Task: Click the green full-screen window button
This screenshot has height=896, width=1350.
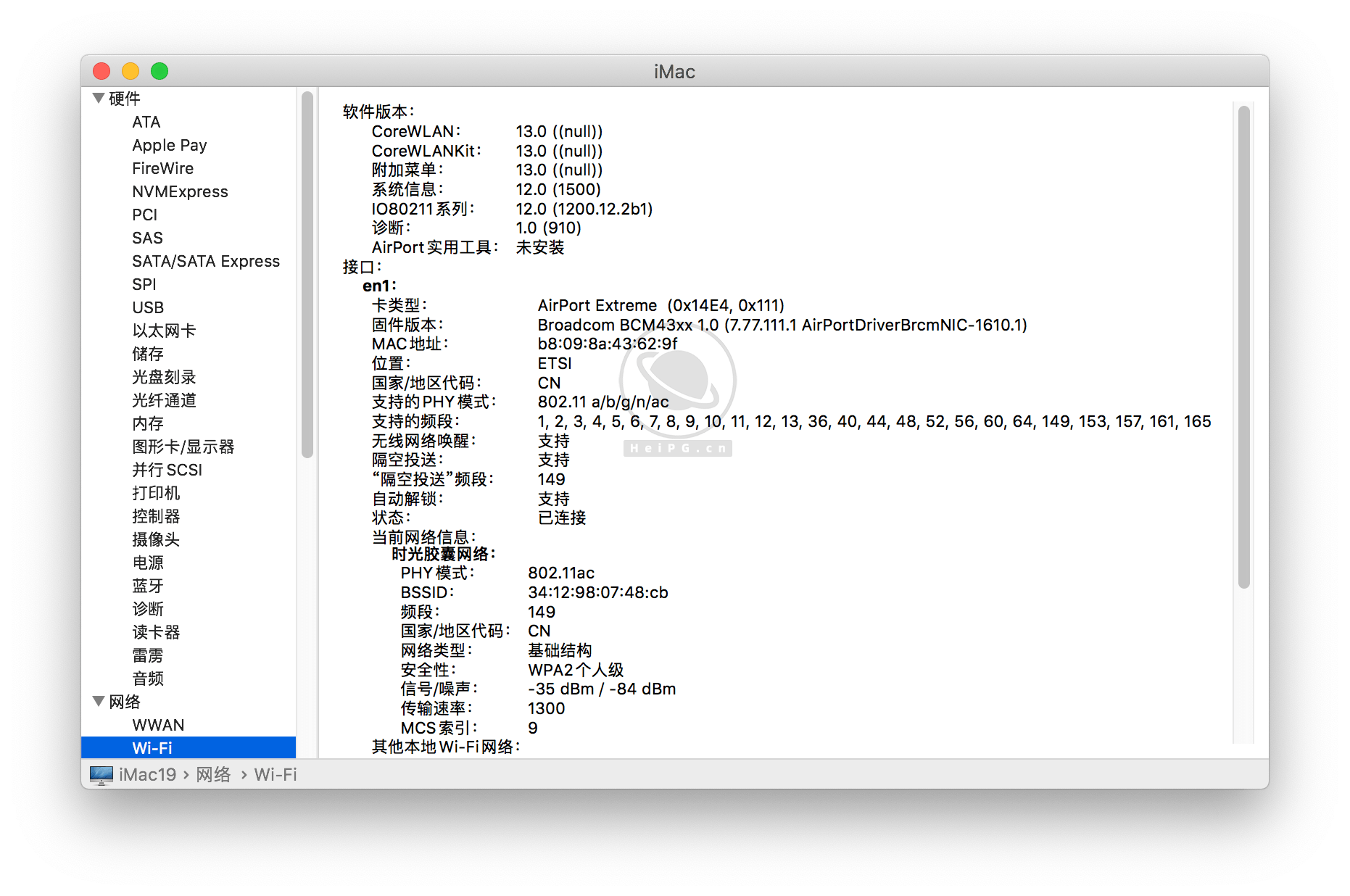Action: point(160,71)
